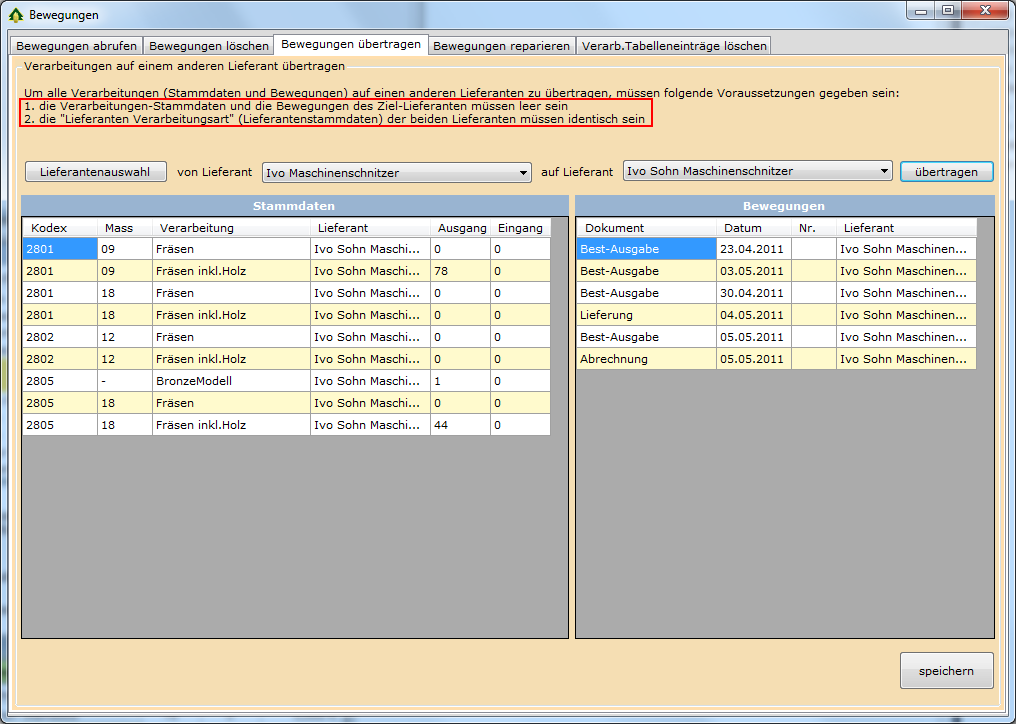The width and height of the screenshot is (1016, 724).
Task: Click the Ausgang column header
Action: coord(461,228)
